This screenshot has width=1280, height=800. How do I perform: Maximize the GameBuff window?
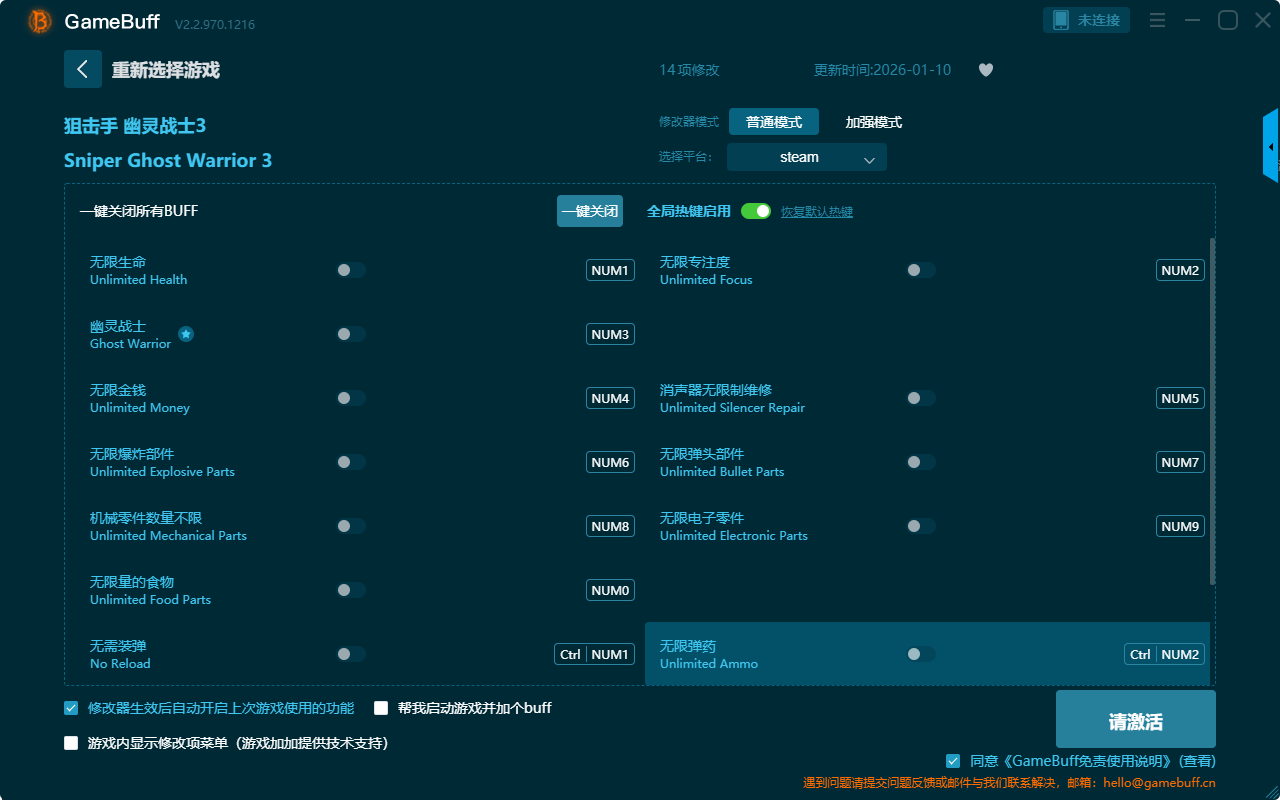point(1227,21)
